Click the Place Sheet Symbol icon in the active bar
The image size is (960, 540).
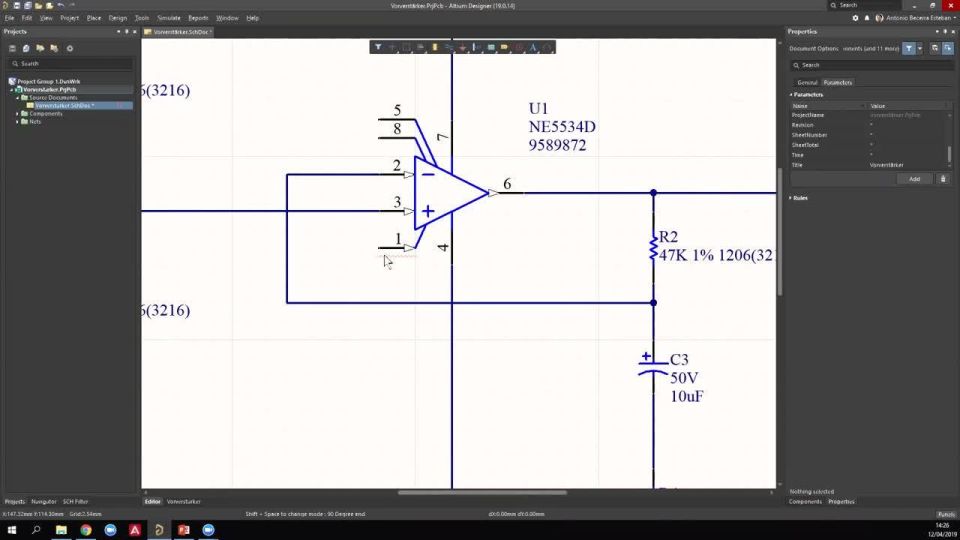[491, 47]
